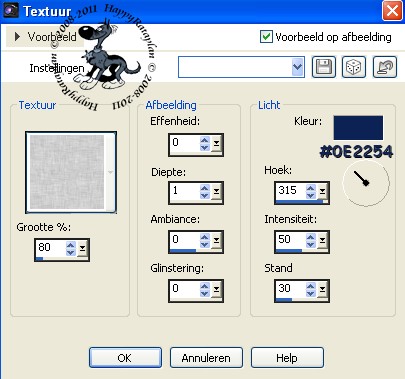Click the Hoek angle dial
Viewport: 405px width, 379px height.
366,183
